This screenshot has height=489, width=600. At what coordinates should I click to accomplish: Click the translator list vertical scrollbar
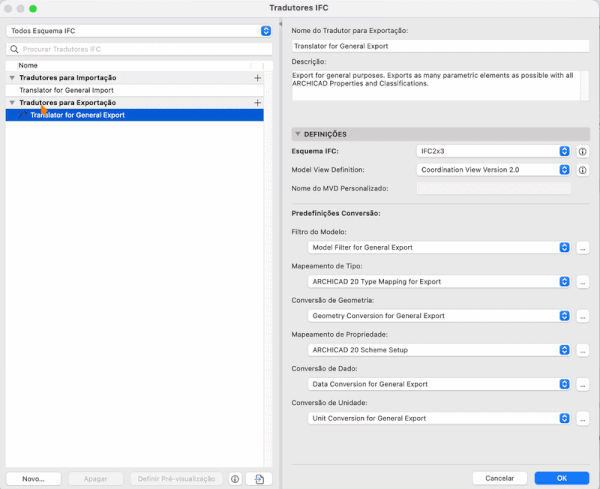point(268,269)
